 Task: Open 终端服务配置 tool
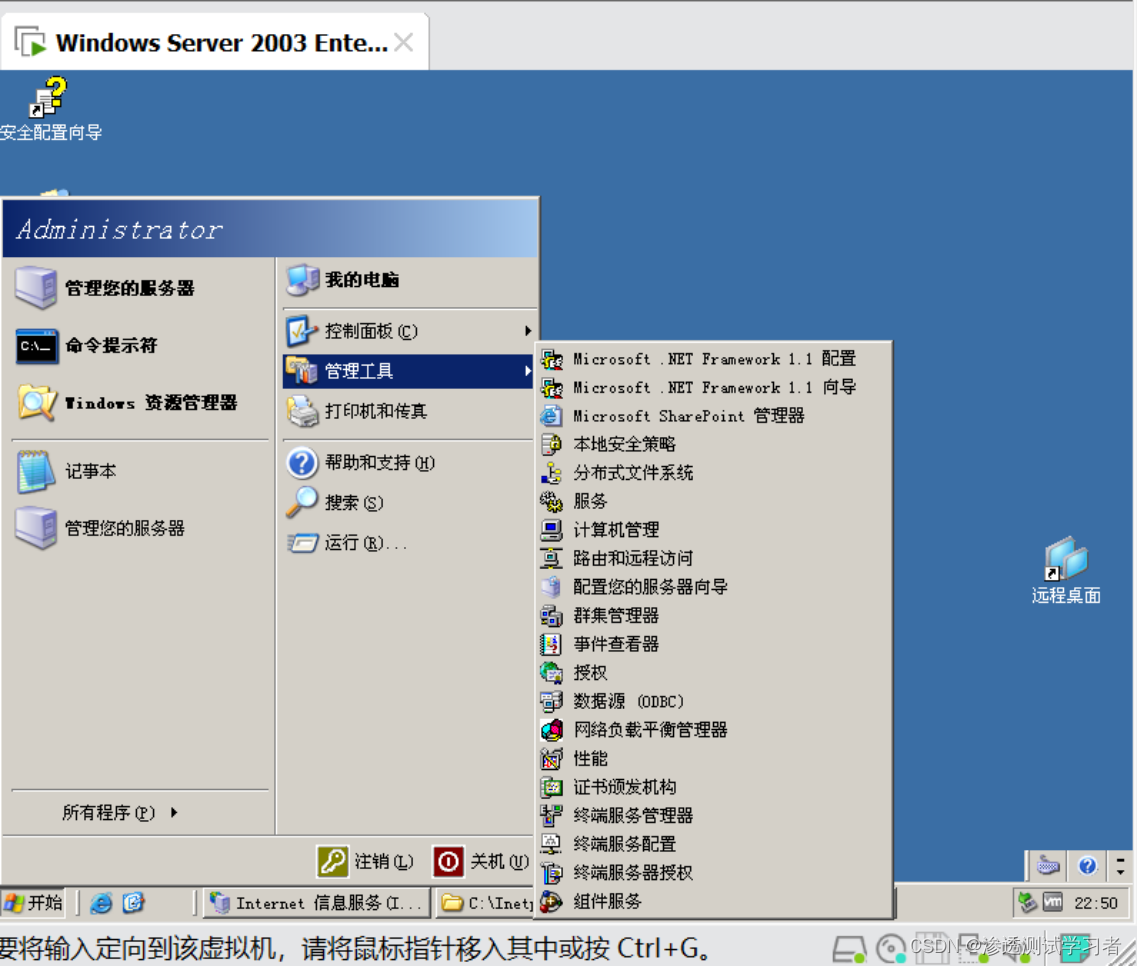714,844
